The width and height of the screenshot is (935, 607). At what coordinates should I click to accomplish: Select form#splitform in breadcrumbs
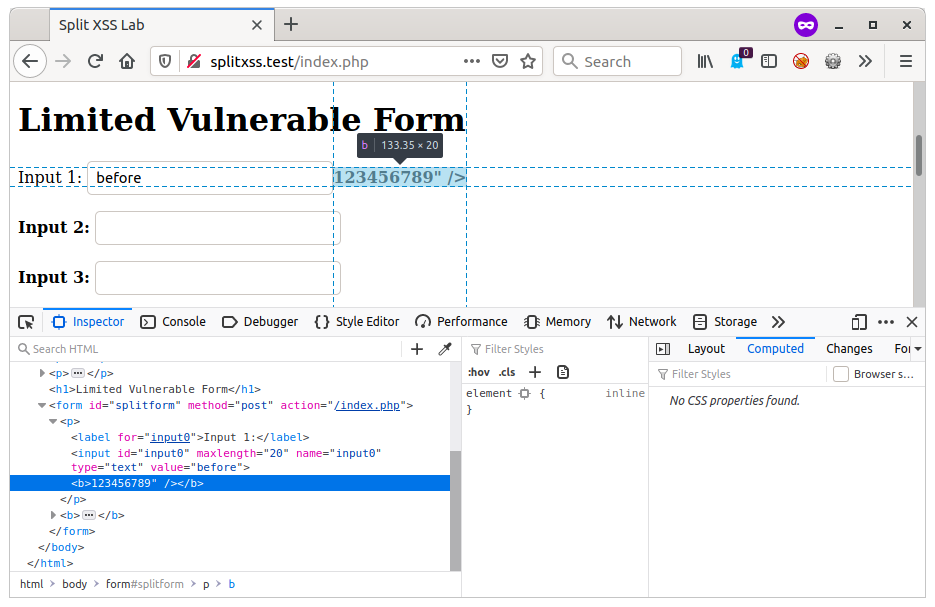tap(145, 584)
